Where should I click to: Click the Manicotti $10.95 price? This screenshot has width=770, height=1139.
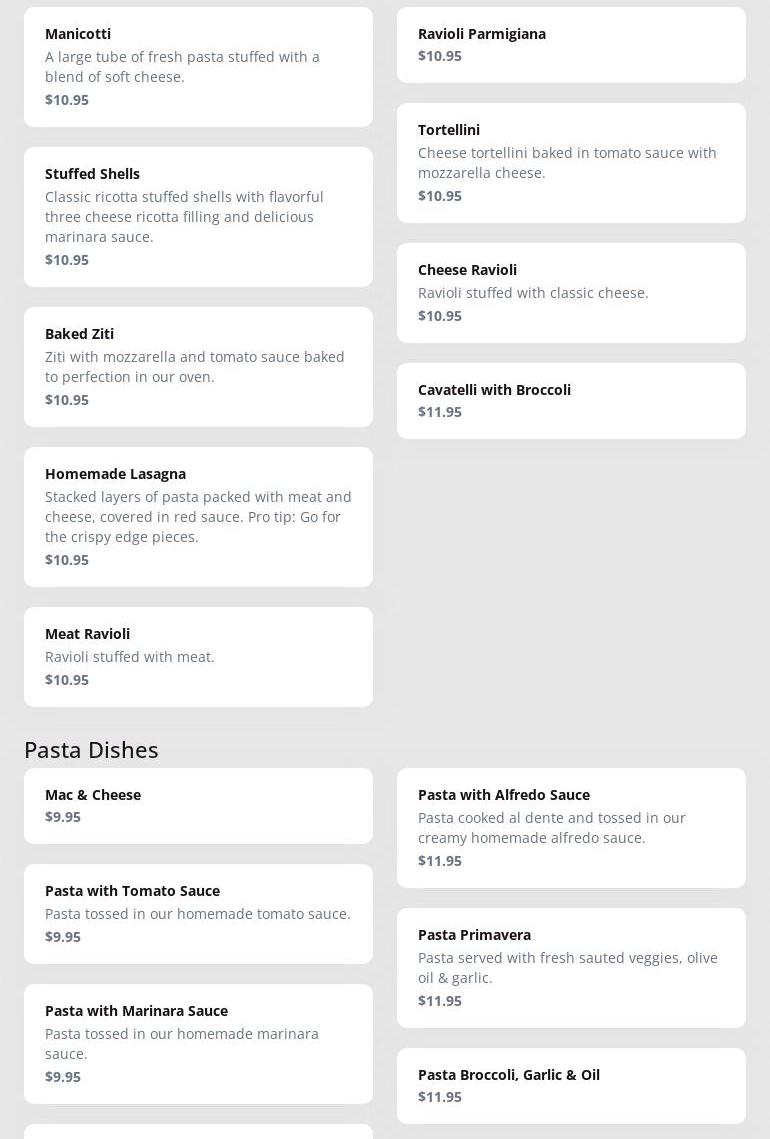tap(67, 100)
